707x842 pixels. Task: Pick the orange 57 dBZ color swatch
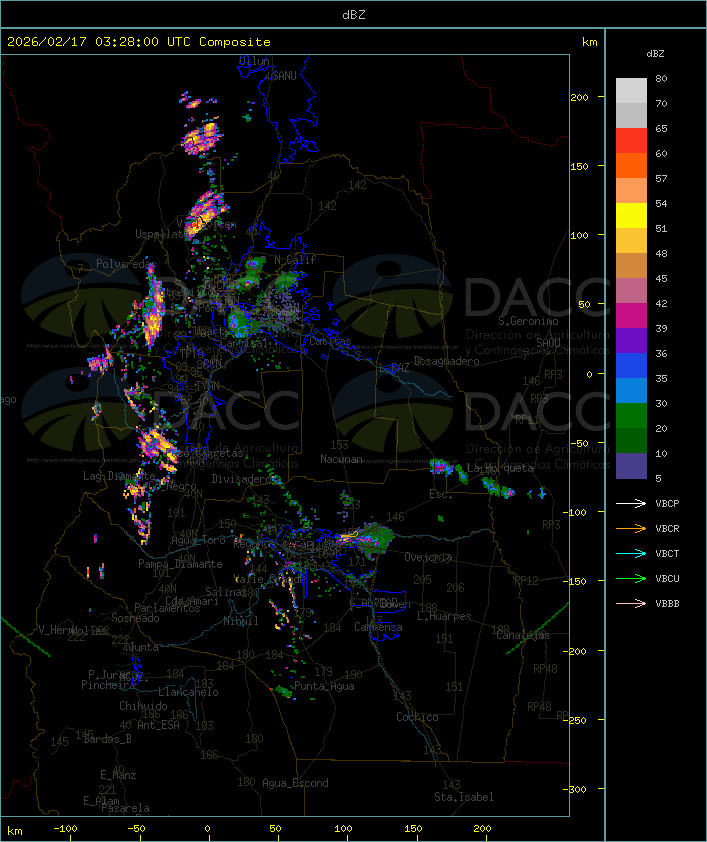pos(631,165)
